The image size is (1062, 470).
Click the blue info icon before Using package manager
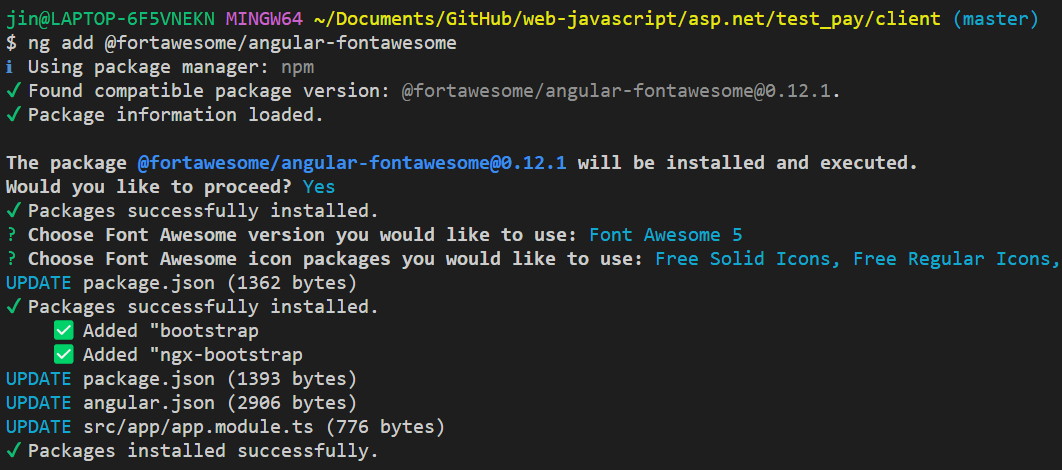tap(9, 68)
